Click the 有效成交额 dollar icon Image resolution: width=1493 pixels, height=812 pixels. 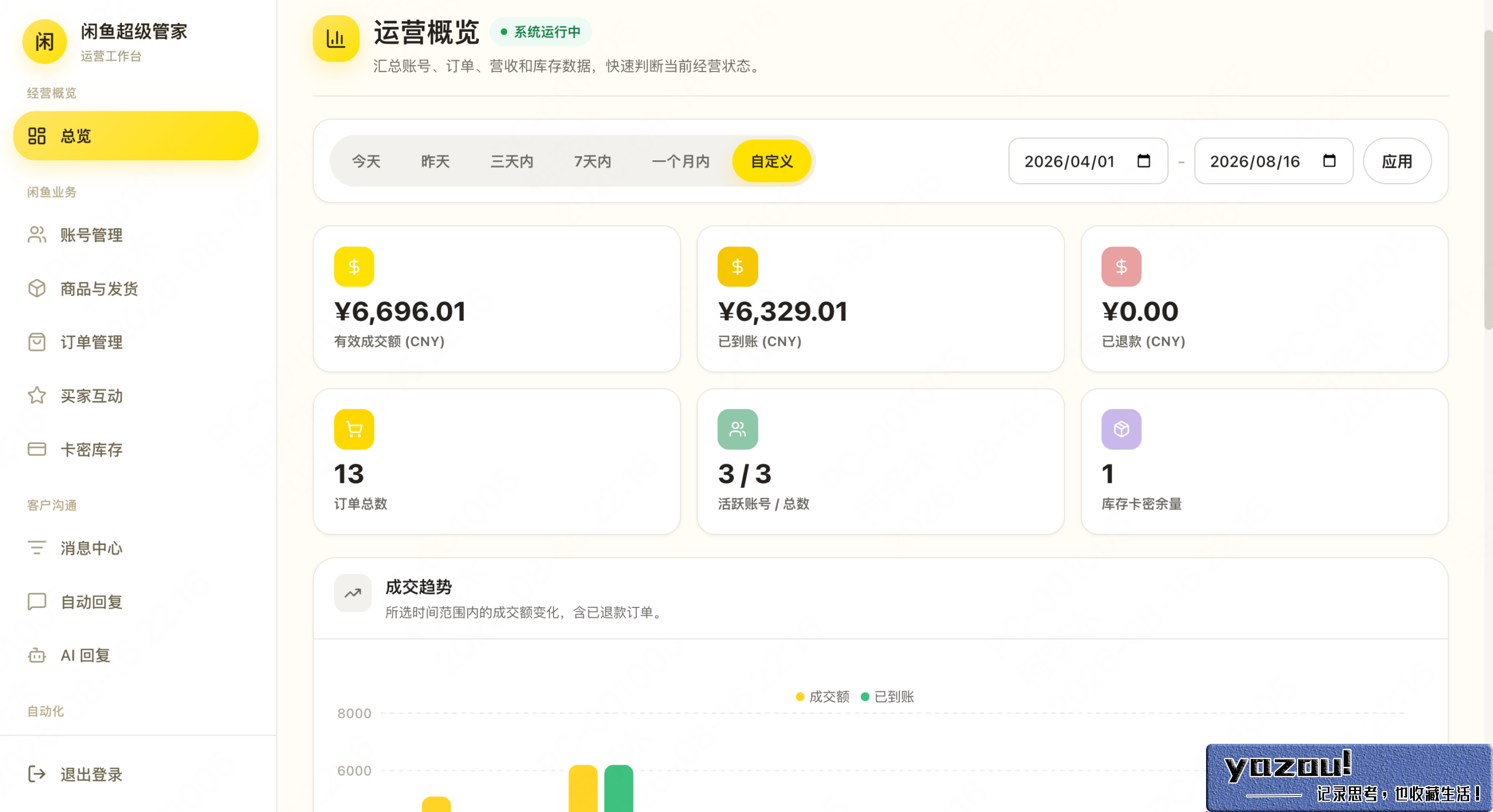(x=354, y=266)
